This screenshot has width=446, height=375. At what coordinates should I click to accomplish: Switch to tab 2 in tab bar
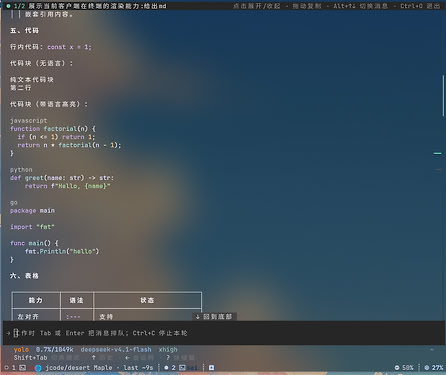tap(173, 368)
